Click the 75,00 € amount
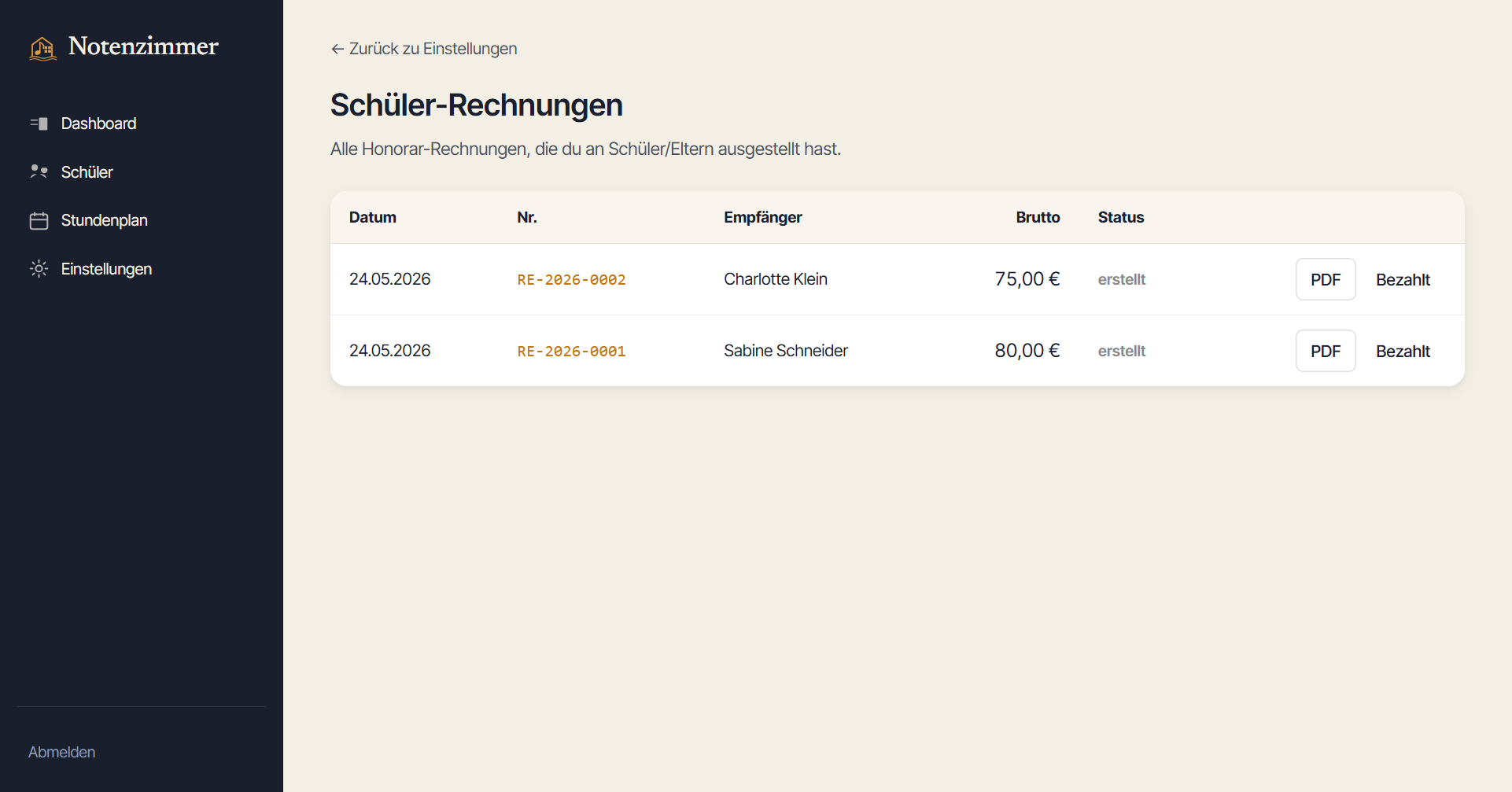Image resolution: width=1512 pixels, height=792 pixels. pyautogui.click(x=1027, y=279)
